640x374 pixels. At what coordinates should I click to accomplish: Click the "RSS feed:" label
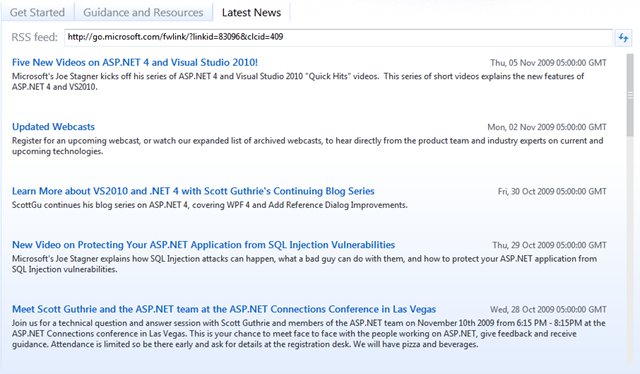click(35, 37)
